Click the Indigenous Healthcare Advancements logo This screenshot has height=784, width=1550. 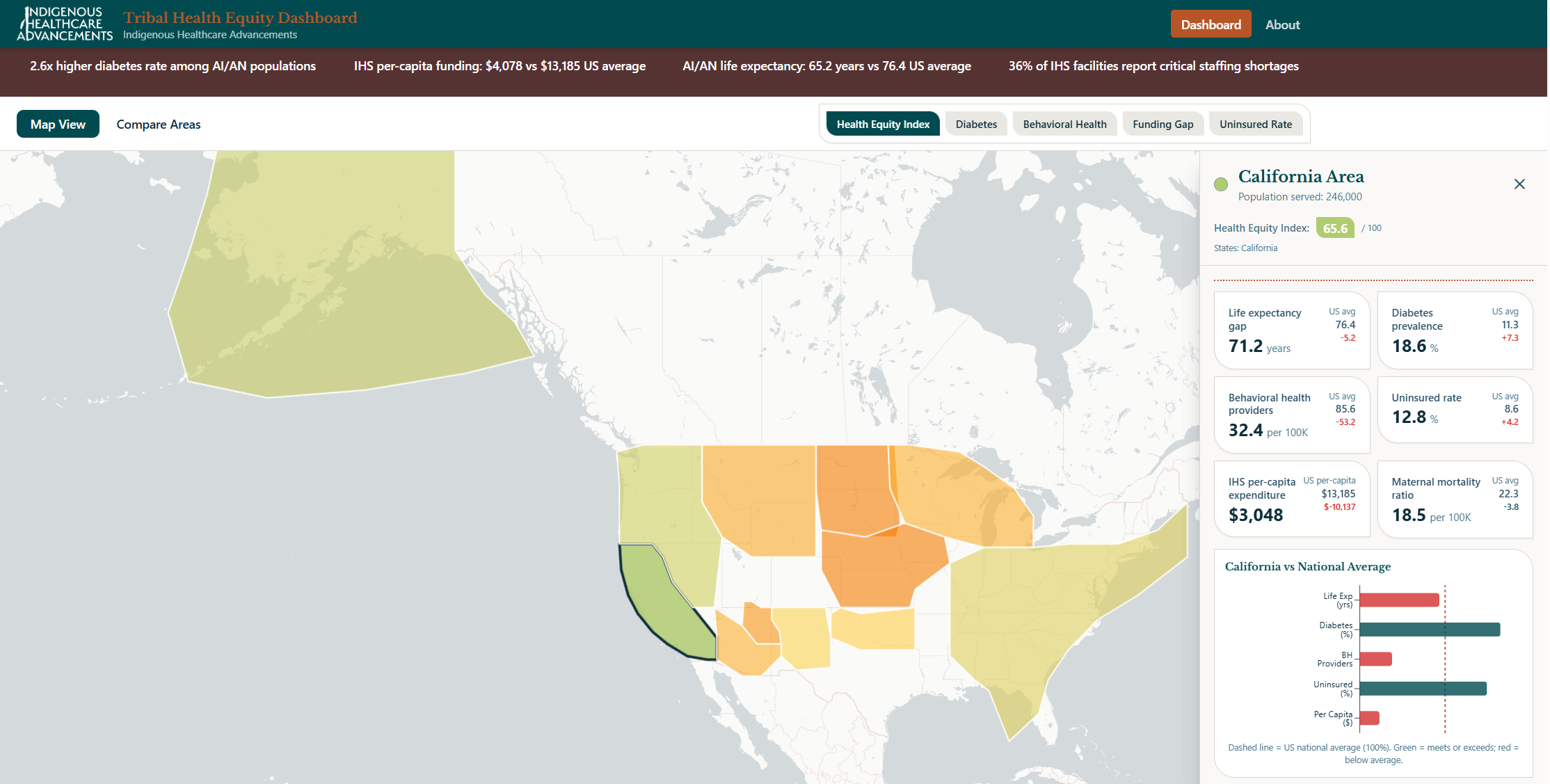point(64,24)
